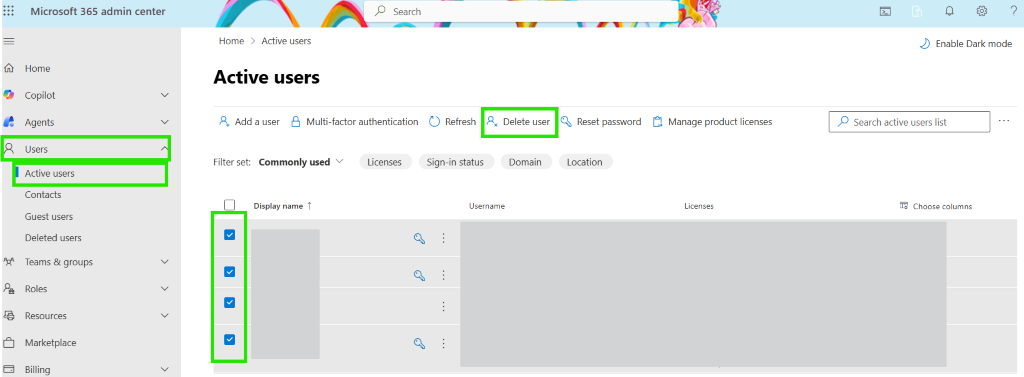This screenshot has width=1024, height=377.
Task: Click the Username column header
Action: coord(487,206)
